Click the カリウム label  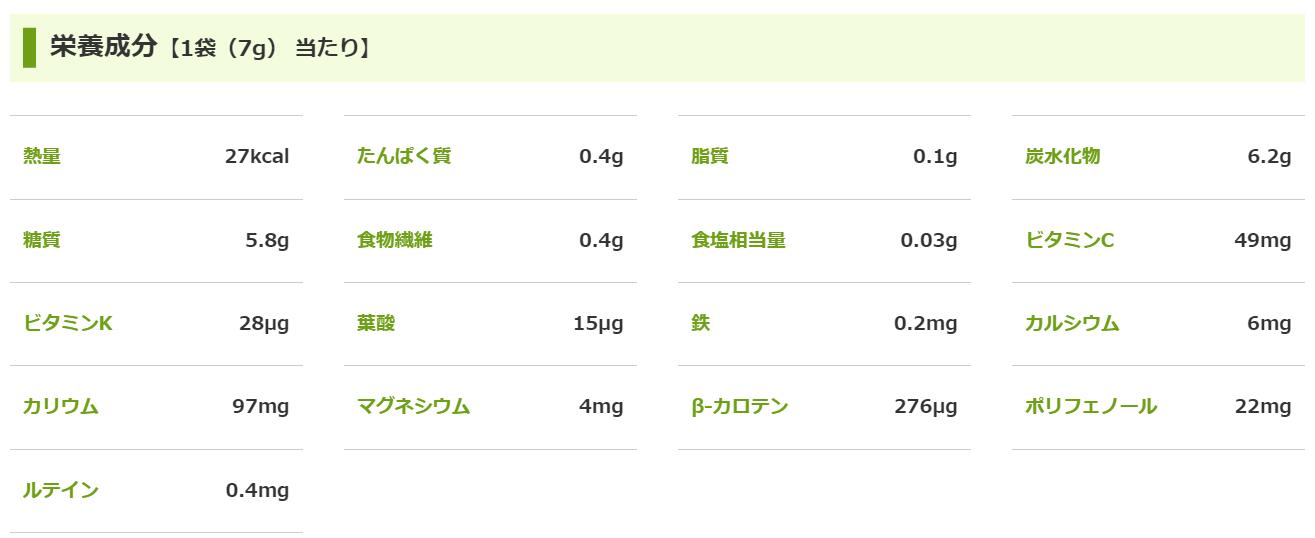[61, 406]
